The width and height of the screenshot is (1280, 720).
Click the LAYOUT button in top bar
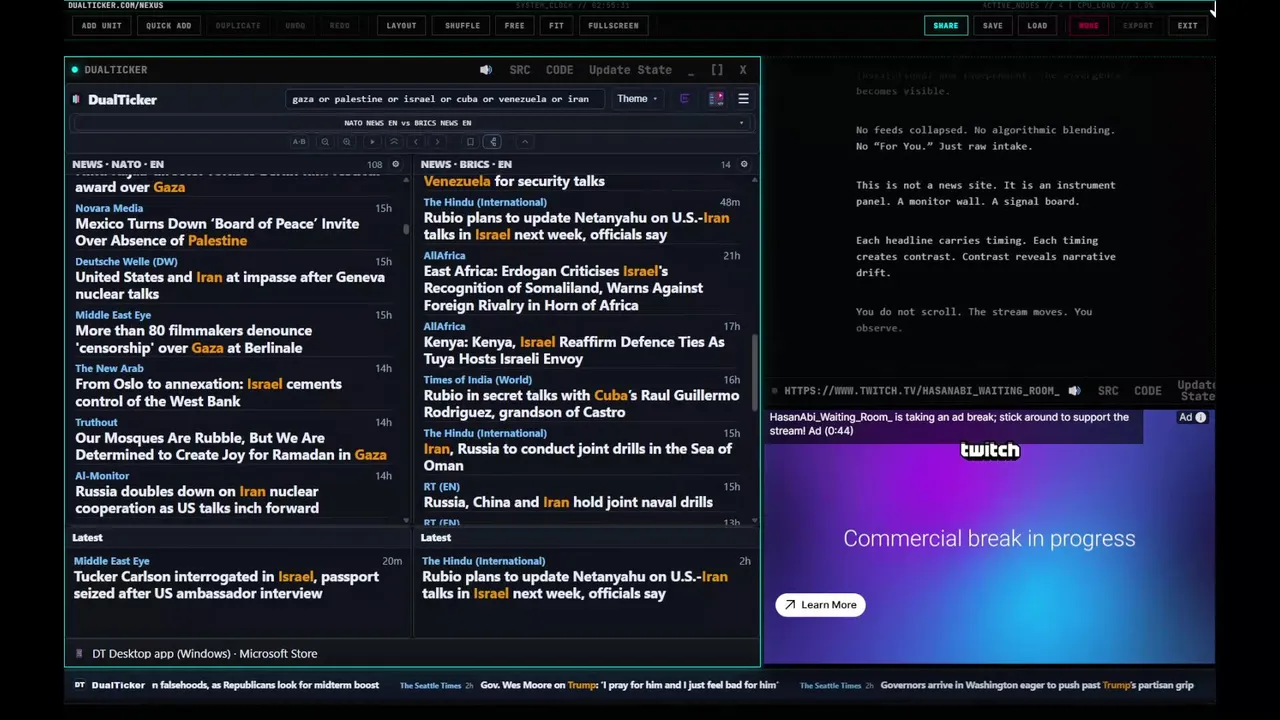coord(402,26)
